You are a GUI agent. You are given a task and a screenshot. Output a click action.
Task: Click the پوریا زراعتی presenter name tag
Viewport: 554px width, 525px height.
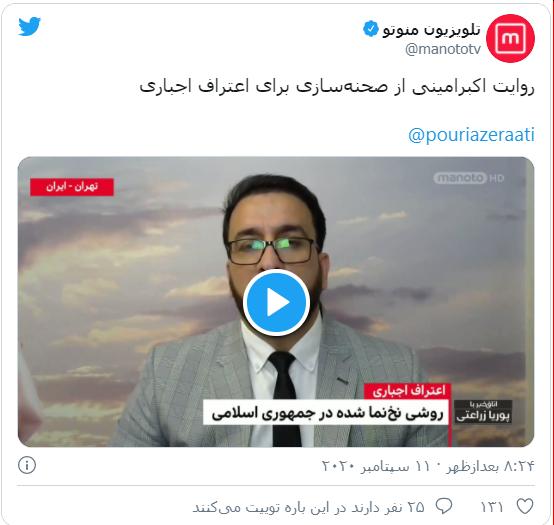483,412
